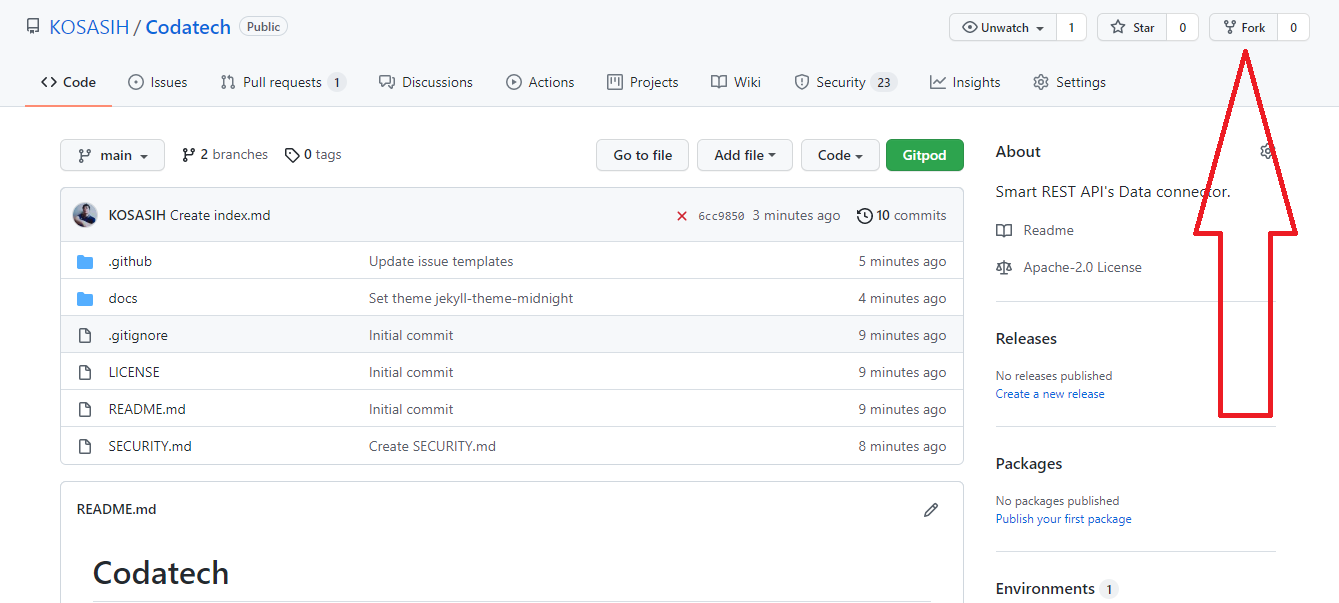Expand the main branch selector
This screenshot has height=603, width=1339.
(112, 155)
